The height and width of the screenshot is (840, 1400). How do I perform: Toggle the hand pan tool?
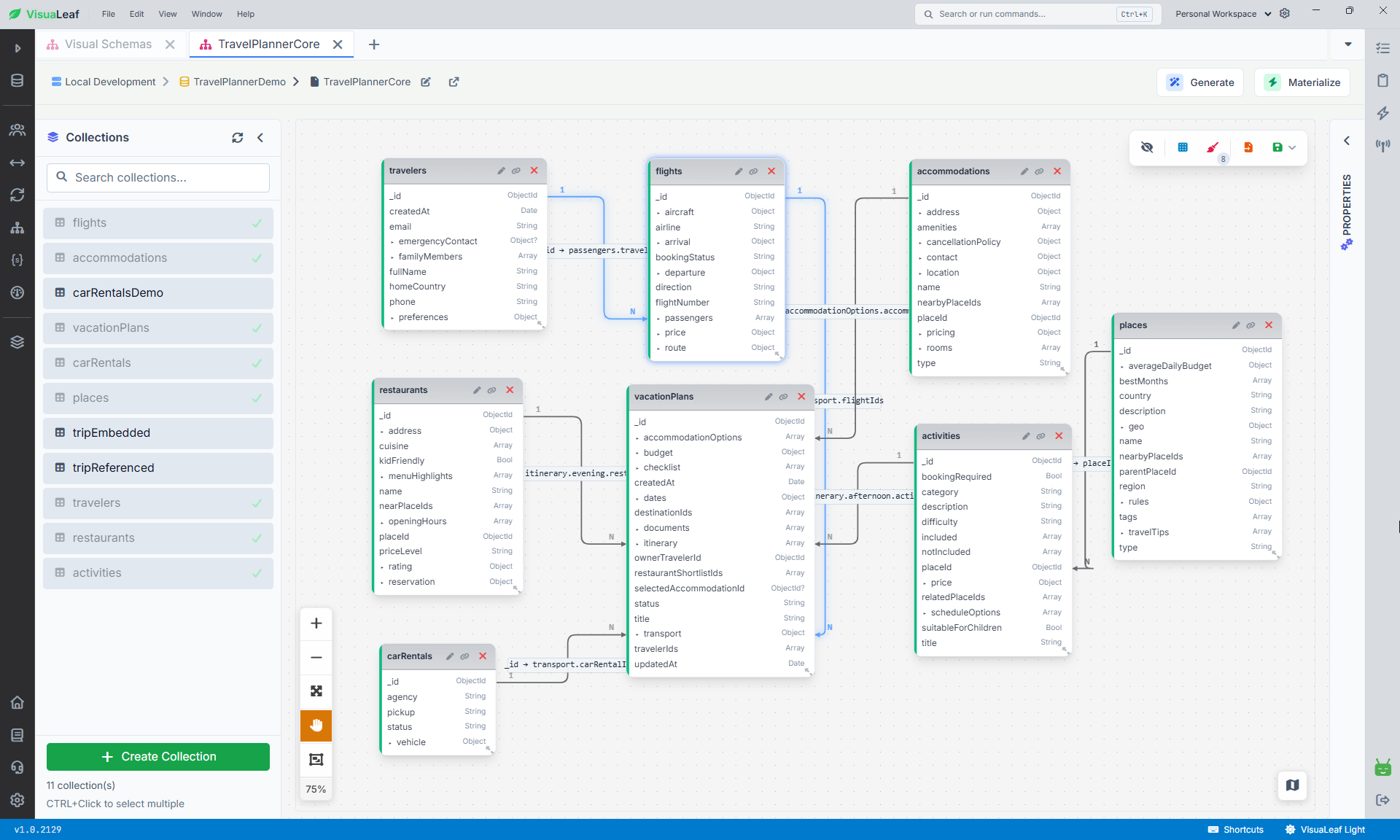(x=316, y=726)
